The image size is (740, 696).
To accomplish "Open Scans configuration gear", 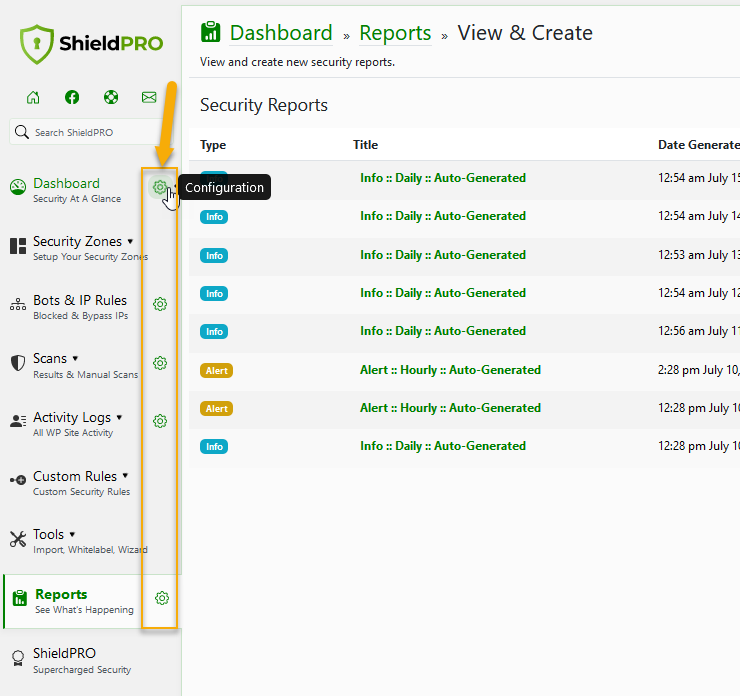I will click(160, 363).
